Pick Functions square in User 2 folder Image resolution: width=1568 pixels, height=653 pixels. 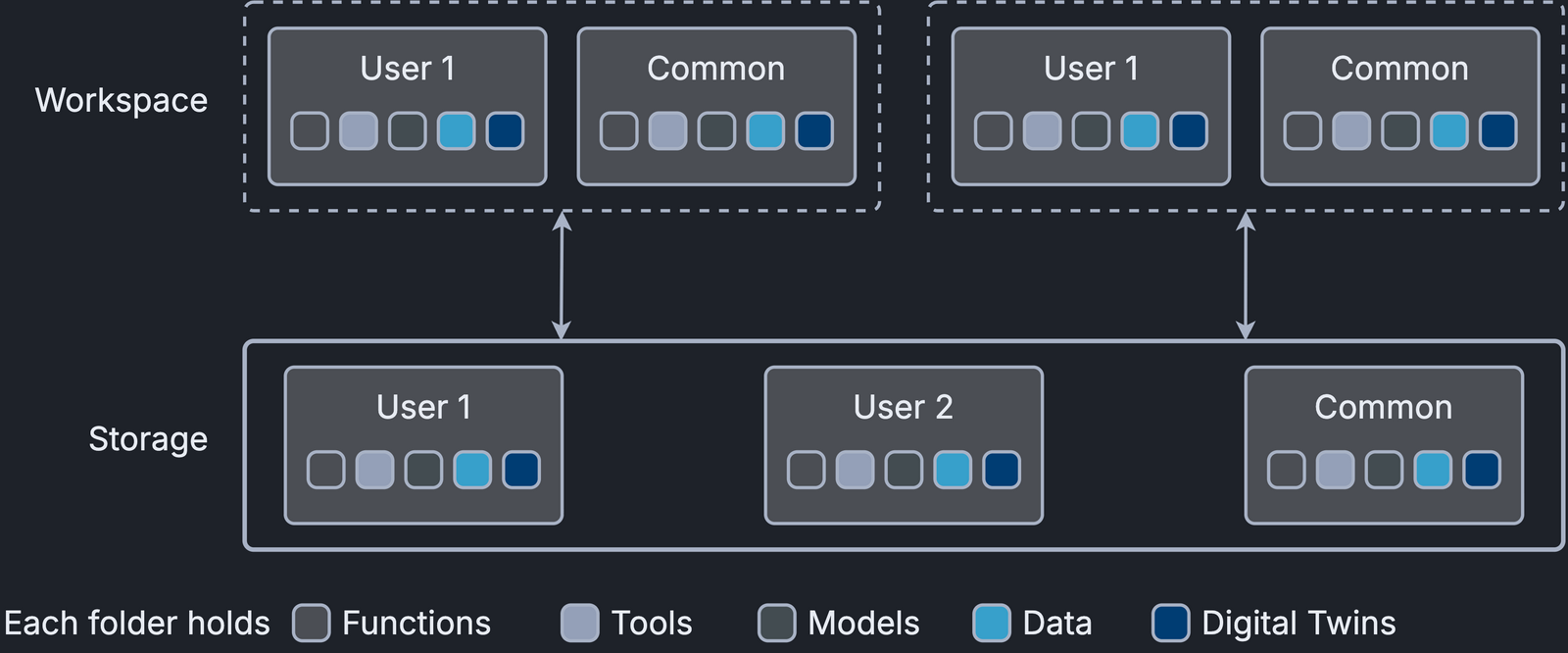[x=807, y=470]
